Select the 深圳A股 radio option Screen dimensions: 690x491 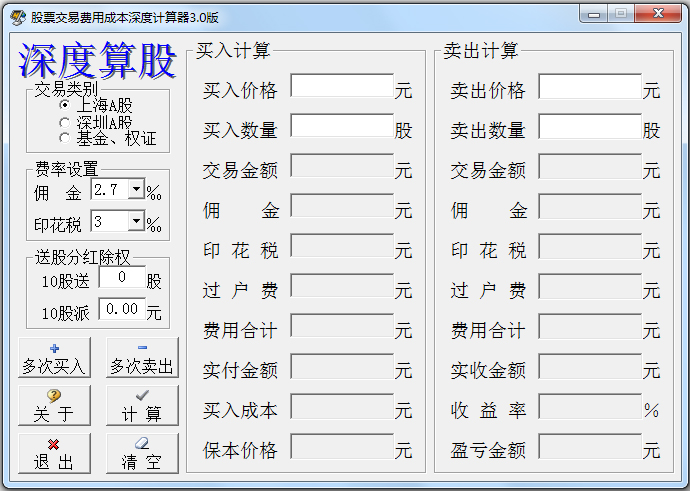point(65,122)
